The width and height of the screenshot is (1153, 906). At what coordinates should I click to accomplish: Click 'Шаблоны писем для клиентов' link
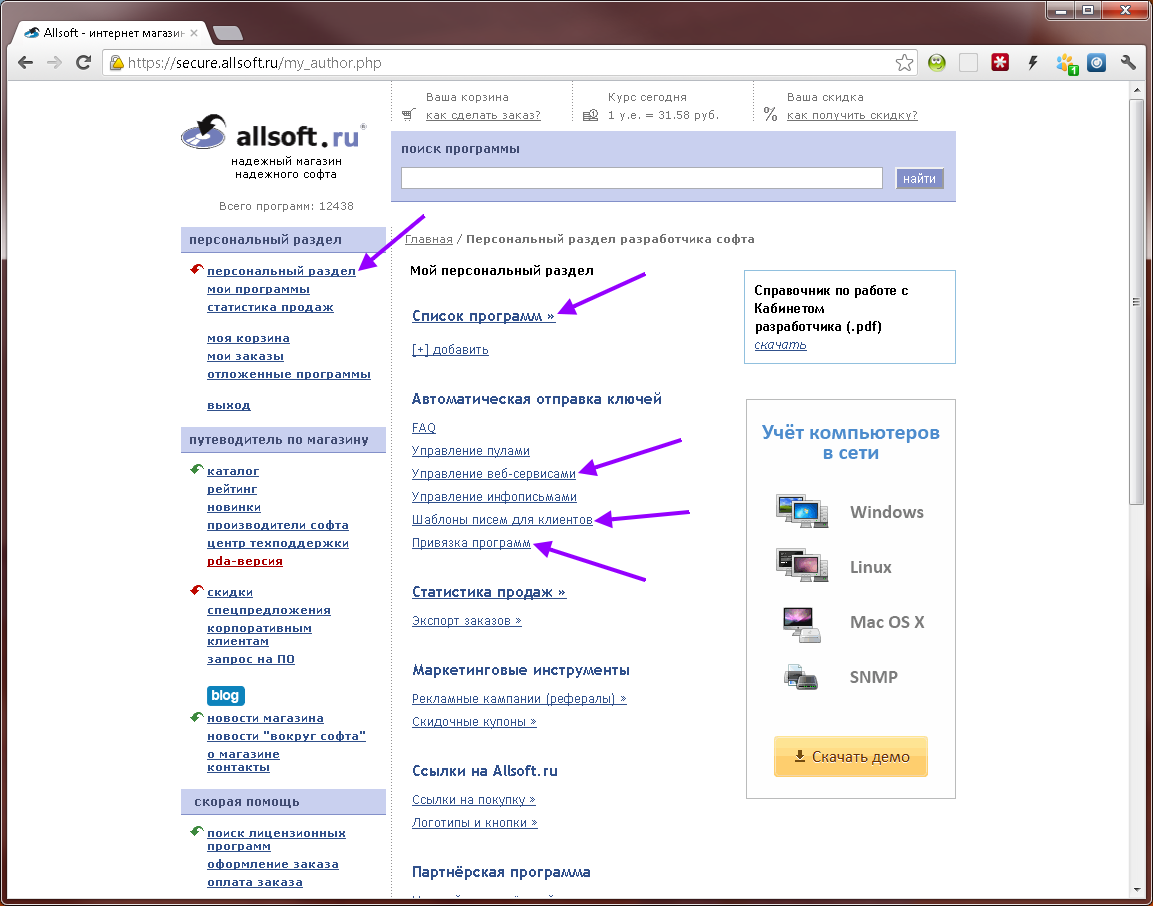pos(502,520)
